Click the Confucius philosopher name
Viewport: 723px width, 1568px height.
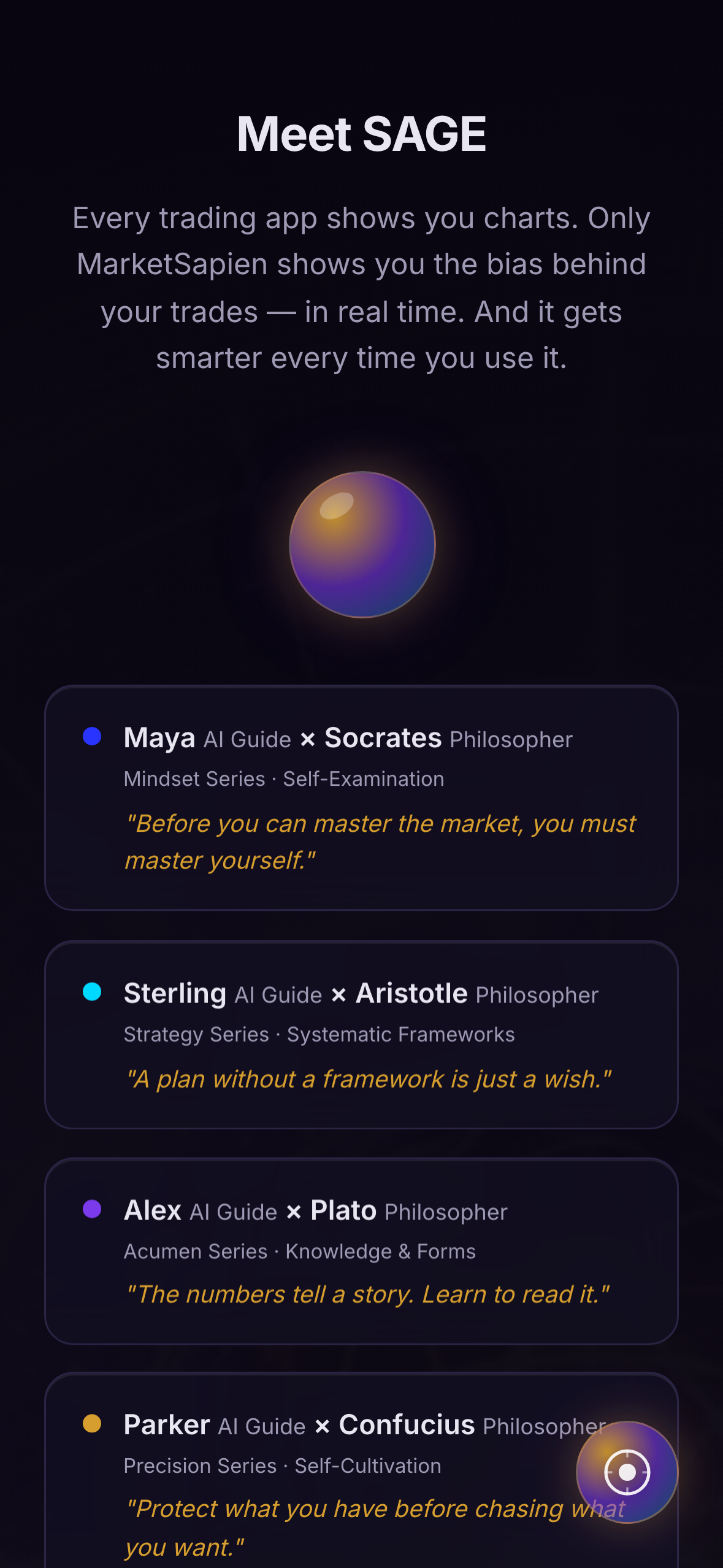407,1424
